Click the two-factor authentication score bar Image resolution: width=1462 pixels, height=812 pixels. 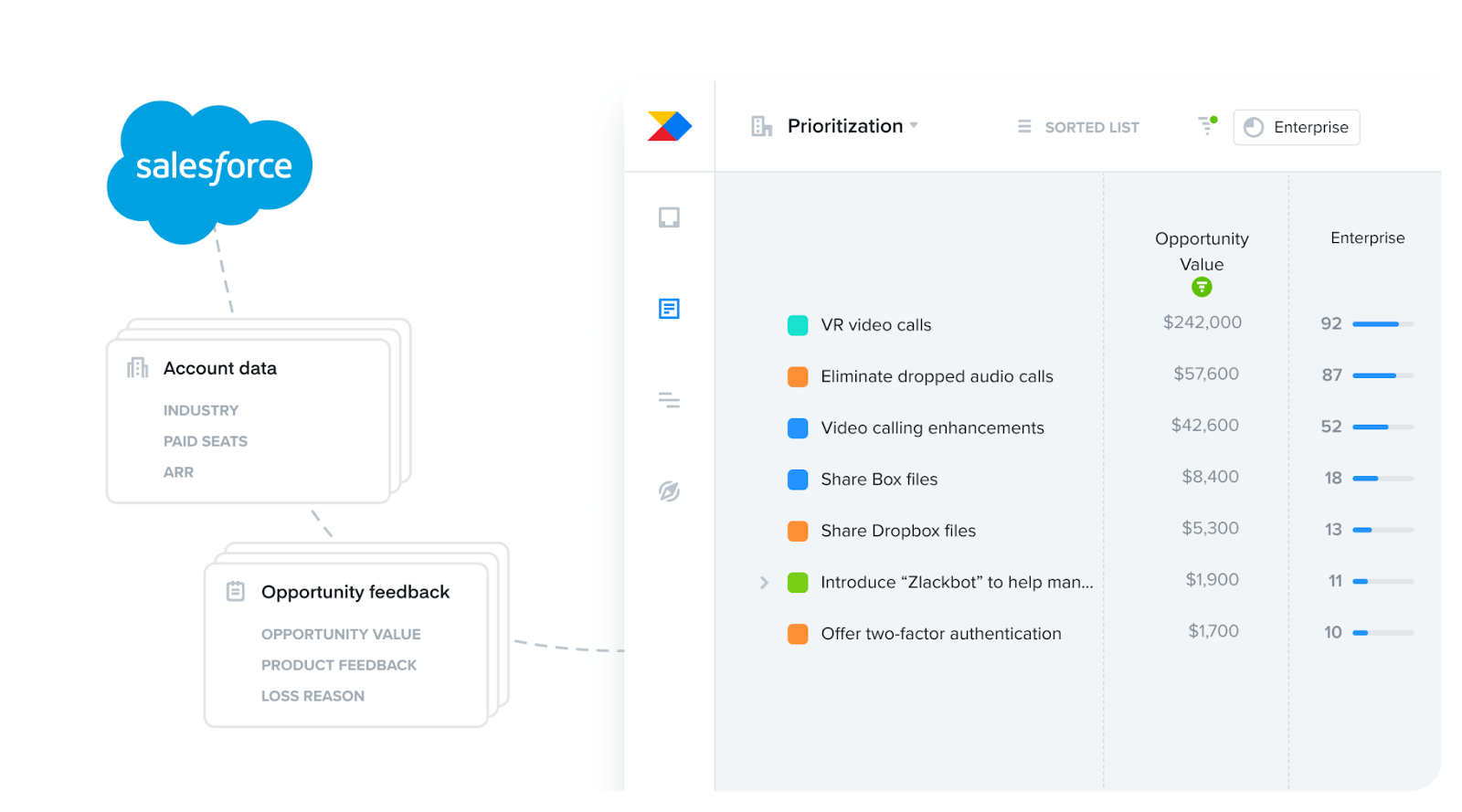tap(1383, 632)
